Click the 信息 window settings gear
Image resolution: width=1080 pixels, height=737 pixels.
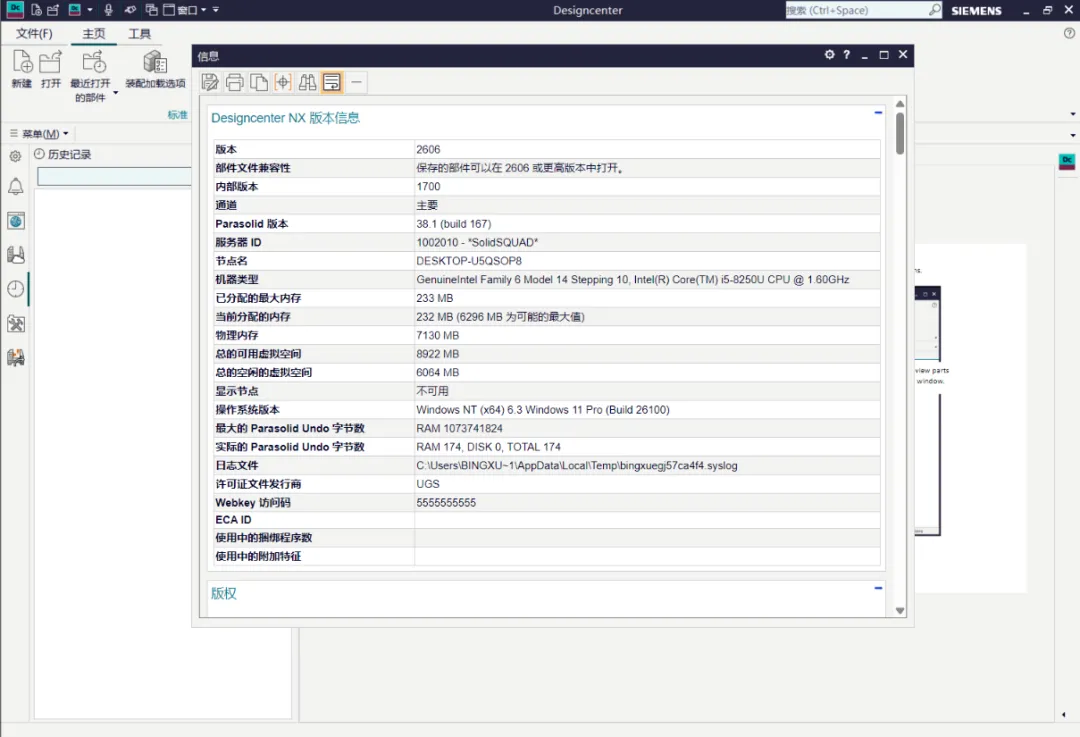pyautogui.click(x=829, y=55)
